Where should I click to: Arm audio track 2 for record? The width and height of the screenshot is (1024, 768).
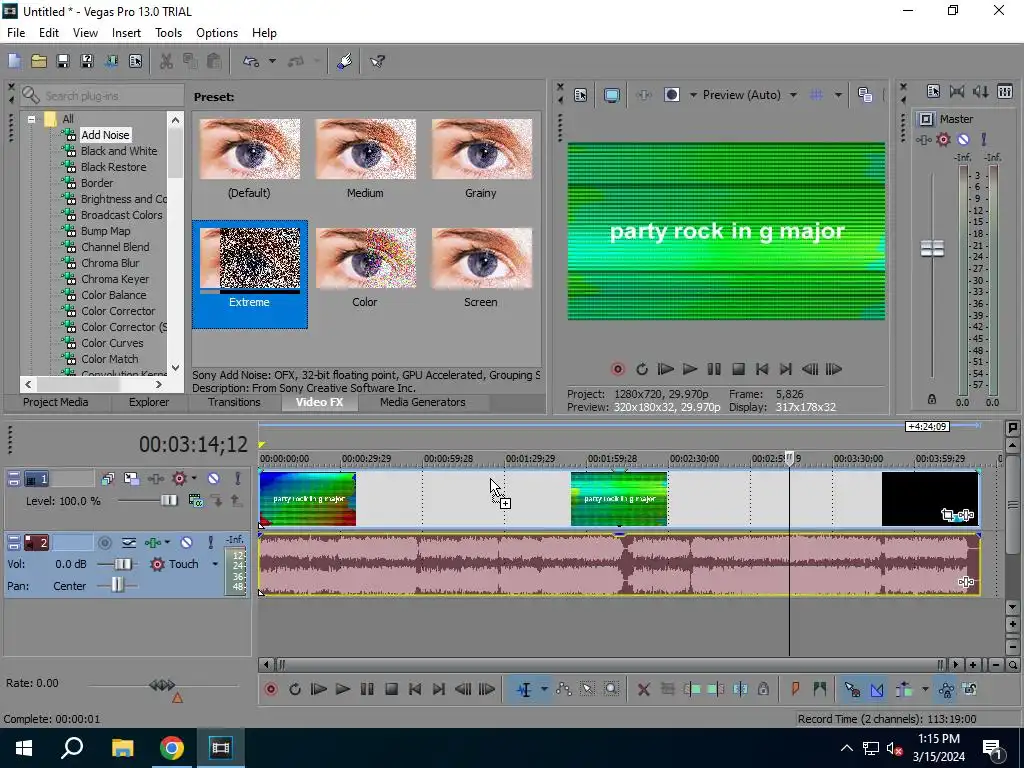(x=104, y=542)
